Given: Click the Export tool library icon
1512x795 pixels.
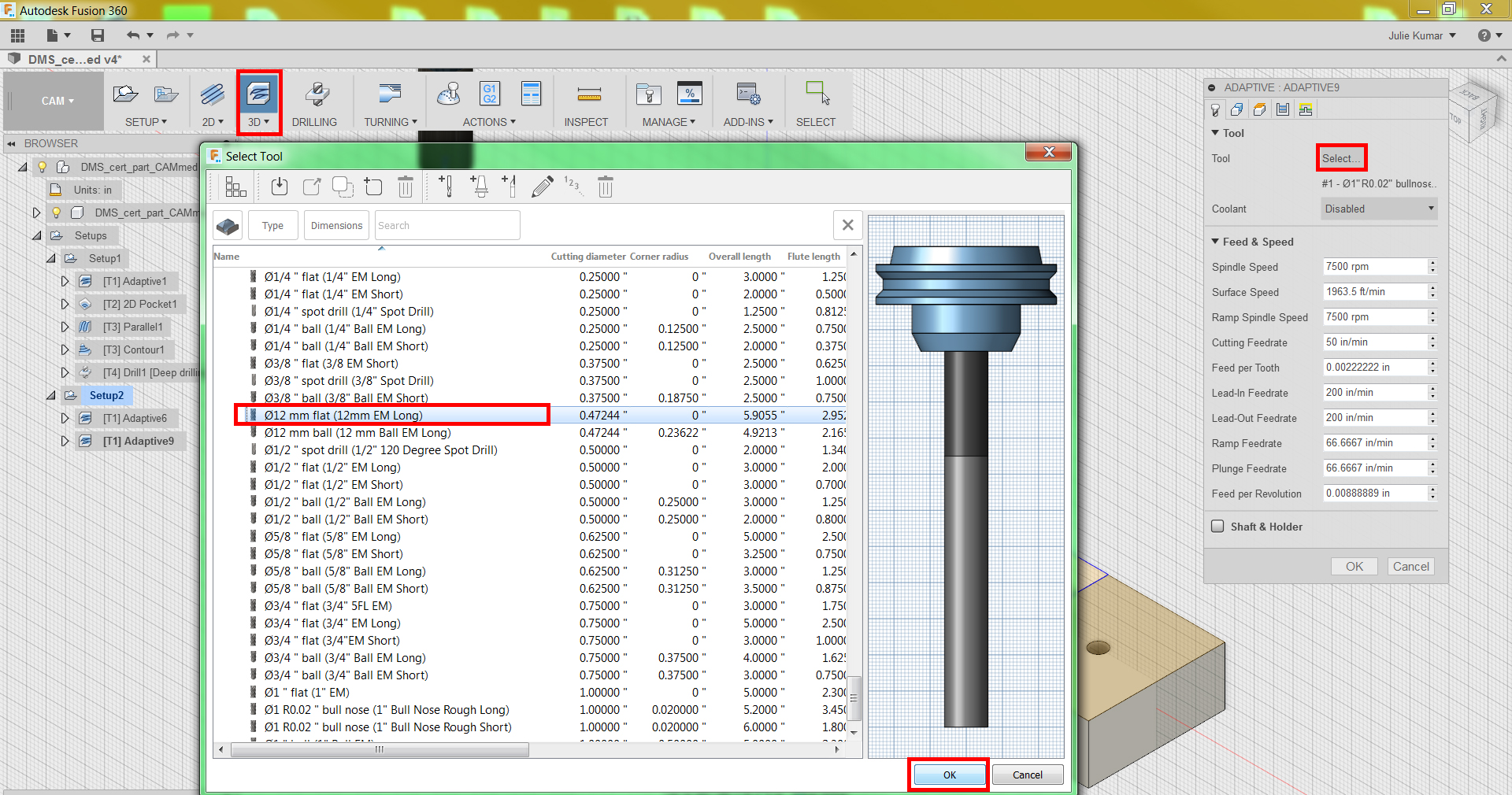Looking at the screenshot, I should (x=312, y=187).
